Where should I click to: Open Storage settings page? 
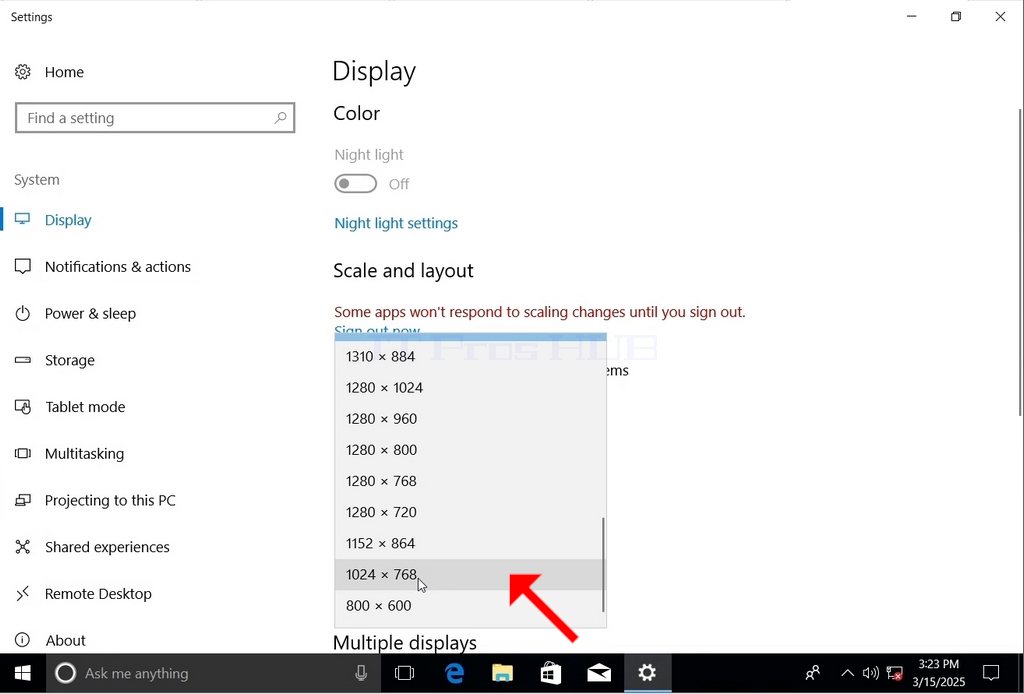coord(70,360)
